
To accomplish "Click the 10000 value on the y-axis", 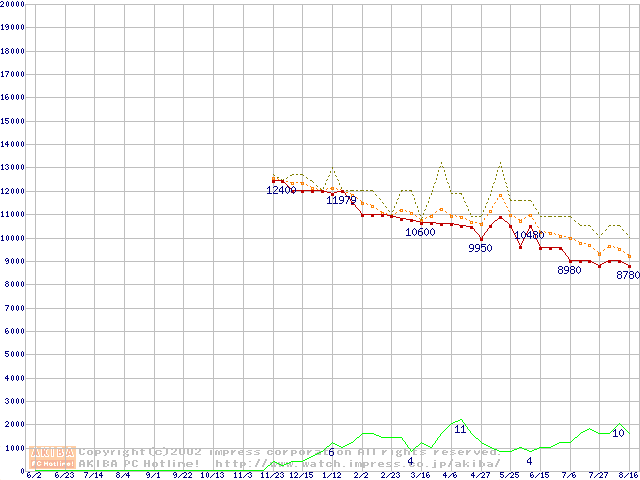I will pos(13,238).
